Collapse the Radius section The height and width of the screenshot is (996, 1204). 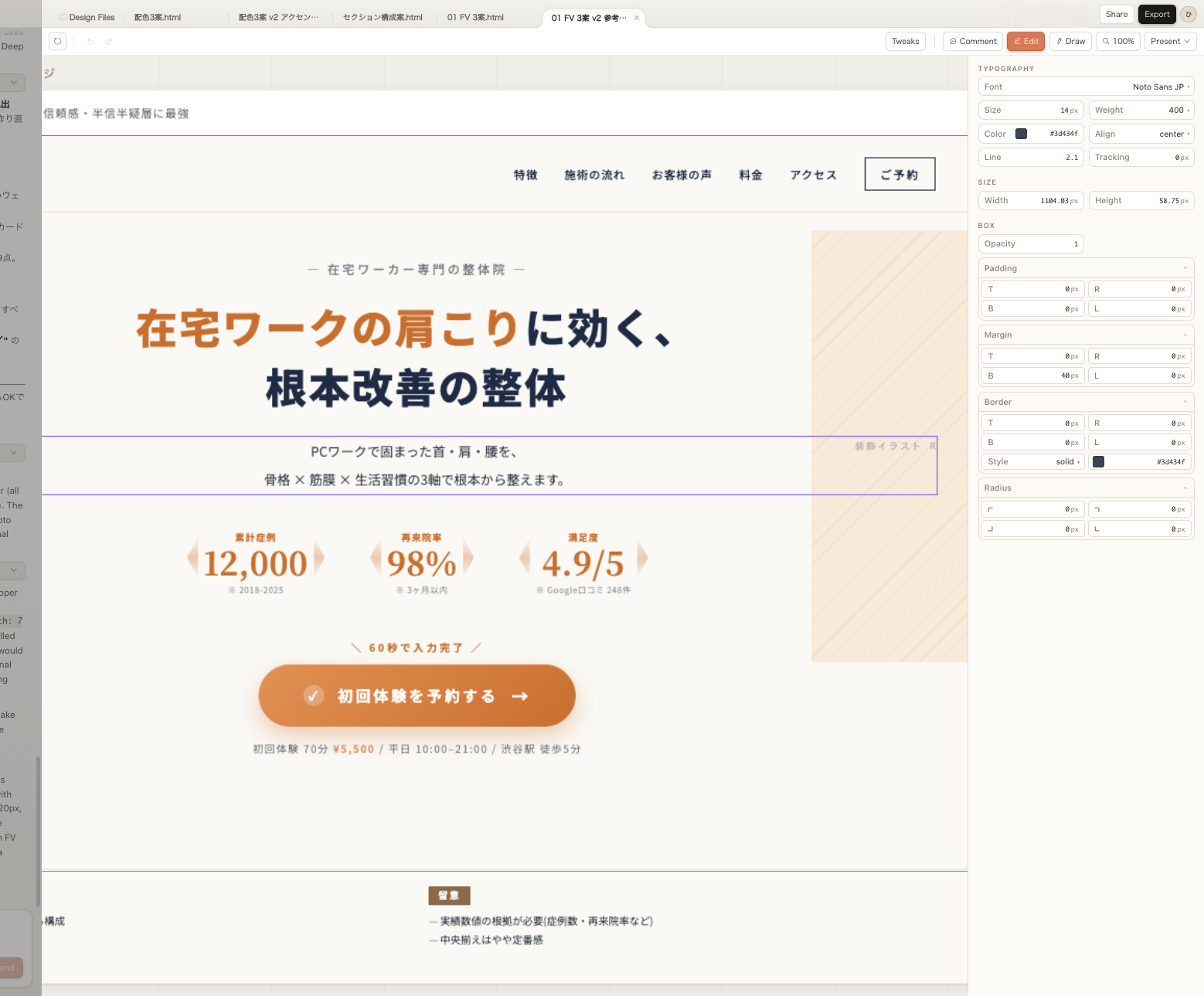1185,487
